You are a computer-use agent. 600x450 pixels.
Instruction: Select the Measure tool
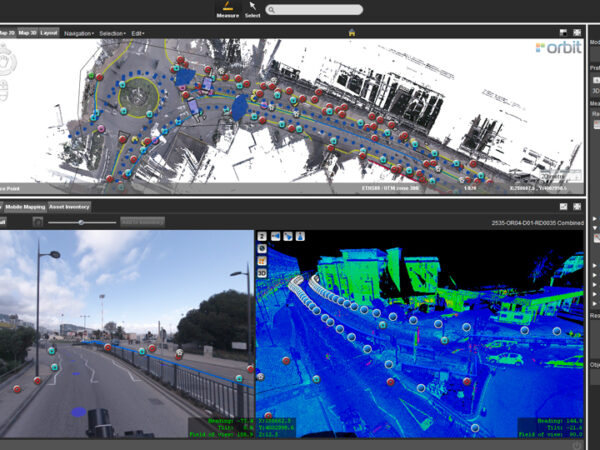click(228, 10)
